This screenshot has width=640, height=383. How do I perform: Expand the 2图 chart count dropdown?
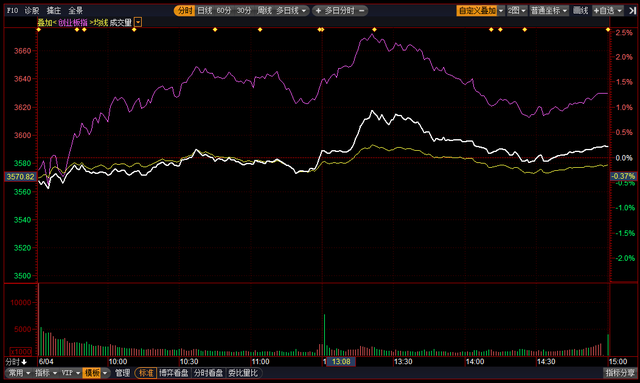(x=517, y=11)
